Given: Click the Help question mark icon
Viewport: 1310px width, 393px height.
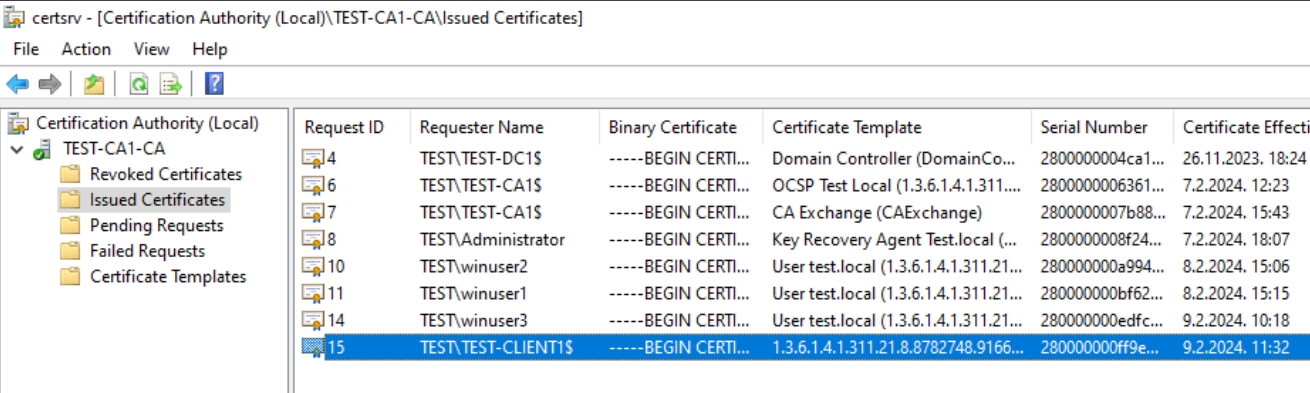Looking at the screenshot, I should (214, 84).
